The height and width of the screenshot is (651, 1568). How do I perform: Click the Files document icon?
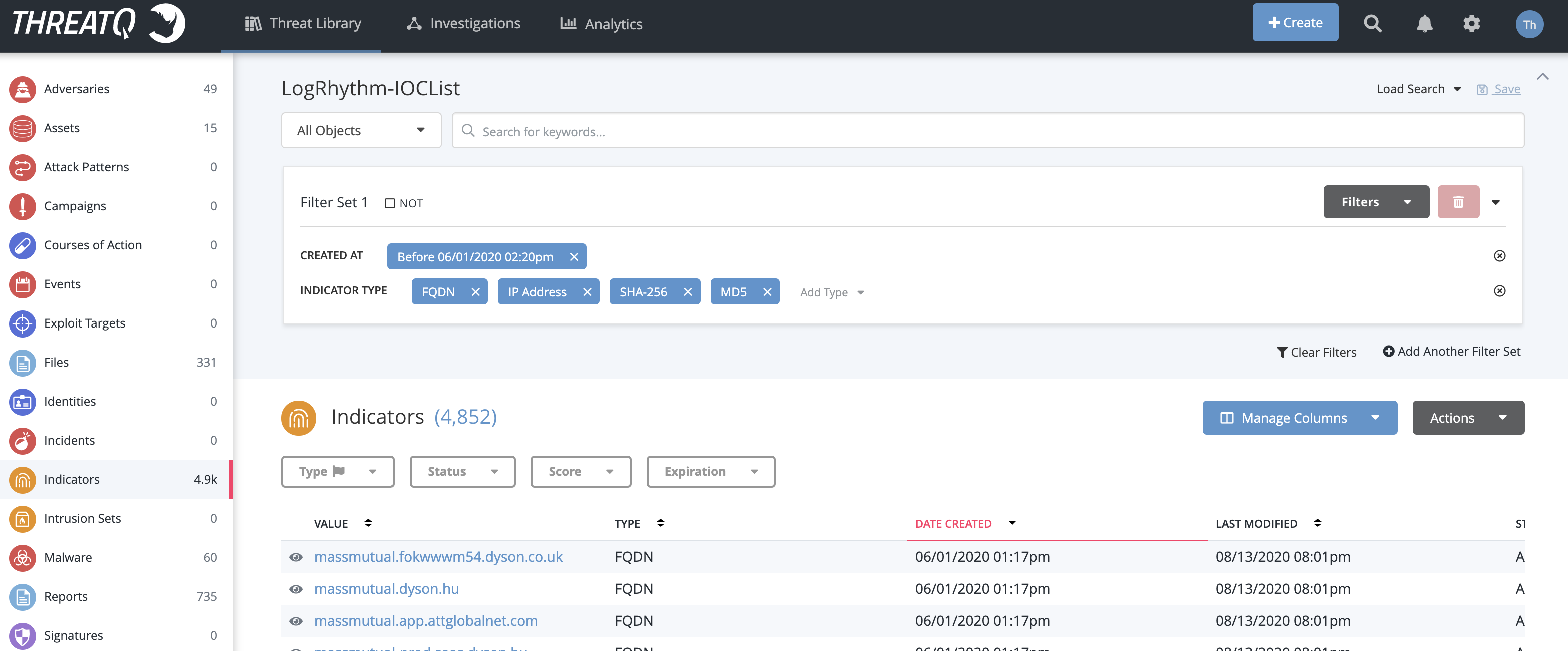pyautogui.click(x=23, y=363)
